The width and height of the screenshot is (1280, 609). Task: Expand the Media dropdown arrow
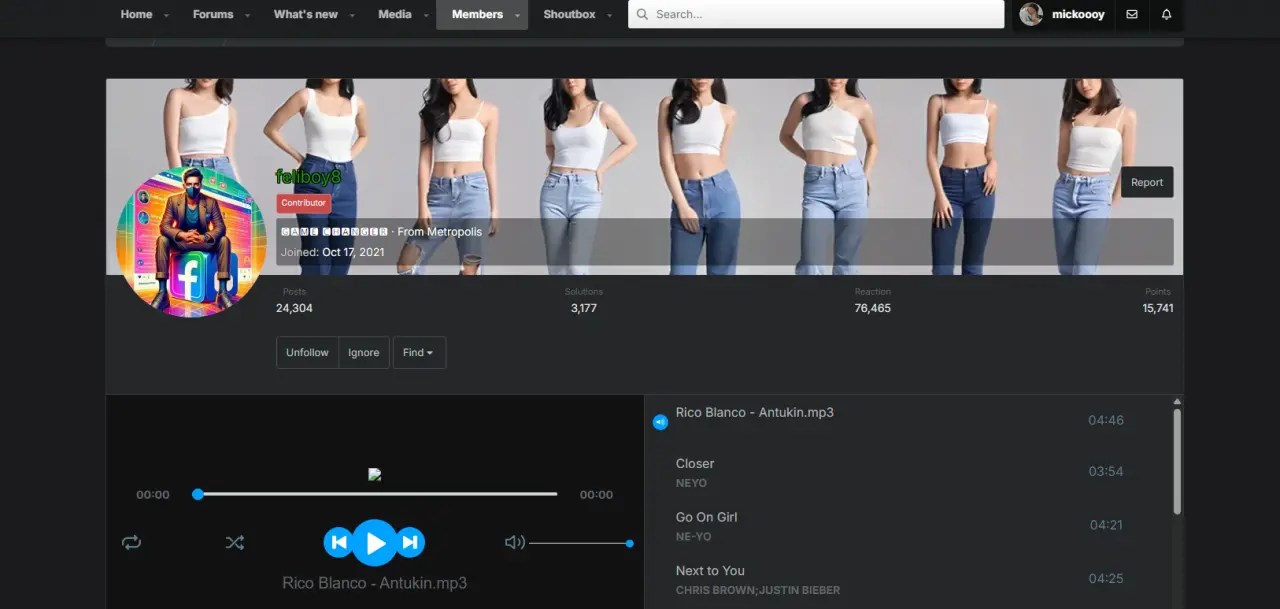426,15
